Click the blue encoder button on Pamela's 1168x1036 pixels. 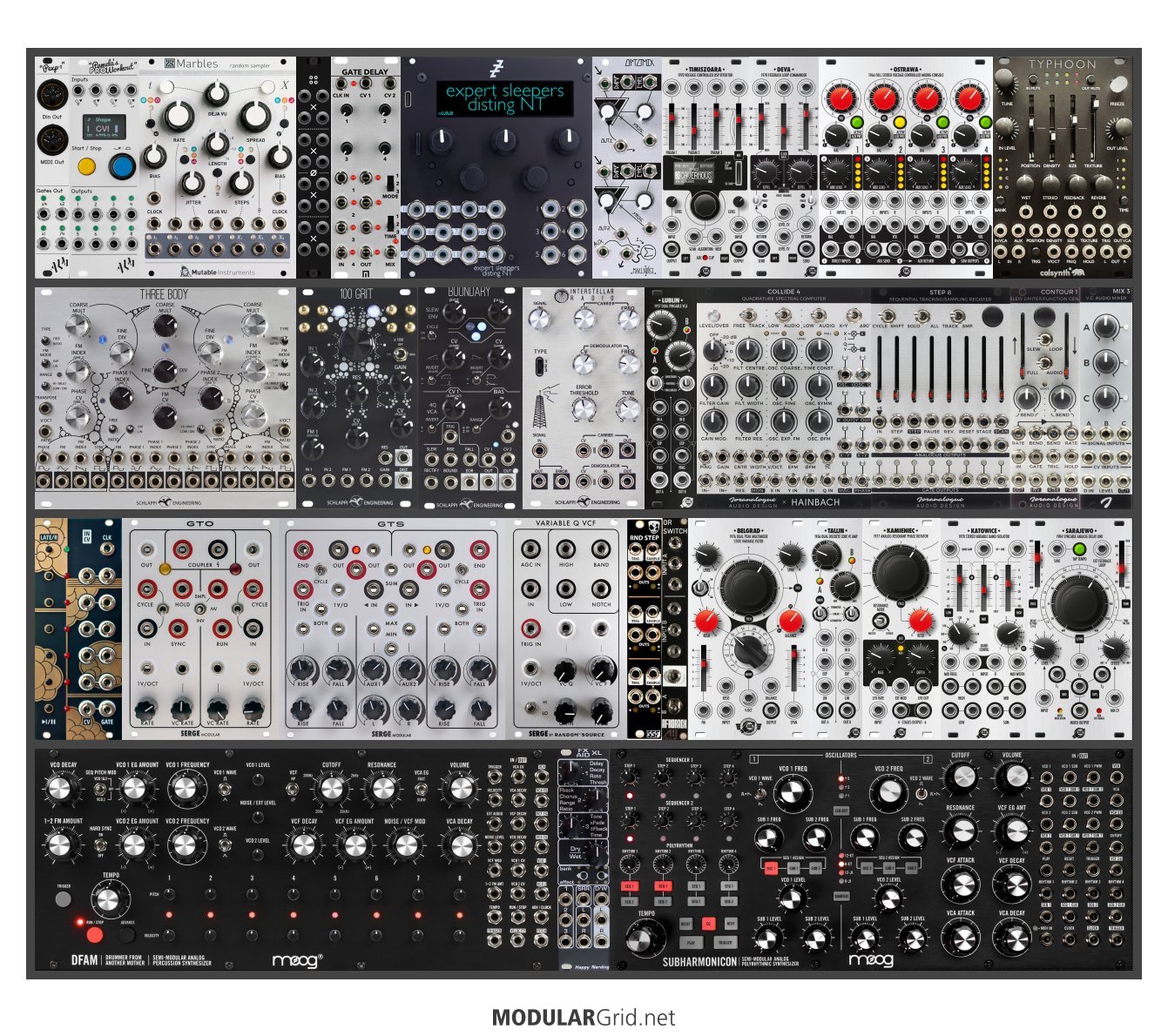(123, 166)
